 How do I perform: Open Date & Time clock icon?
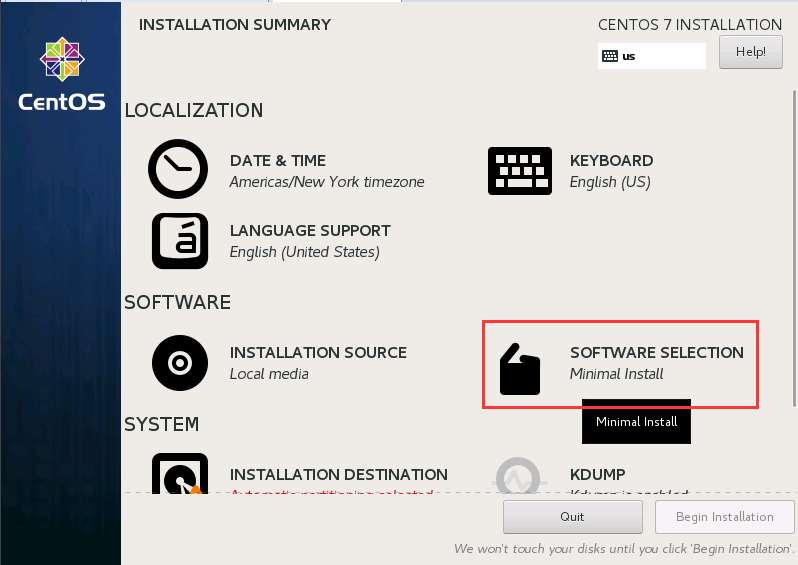[178, 169]
